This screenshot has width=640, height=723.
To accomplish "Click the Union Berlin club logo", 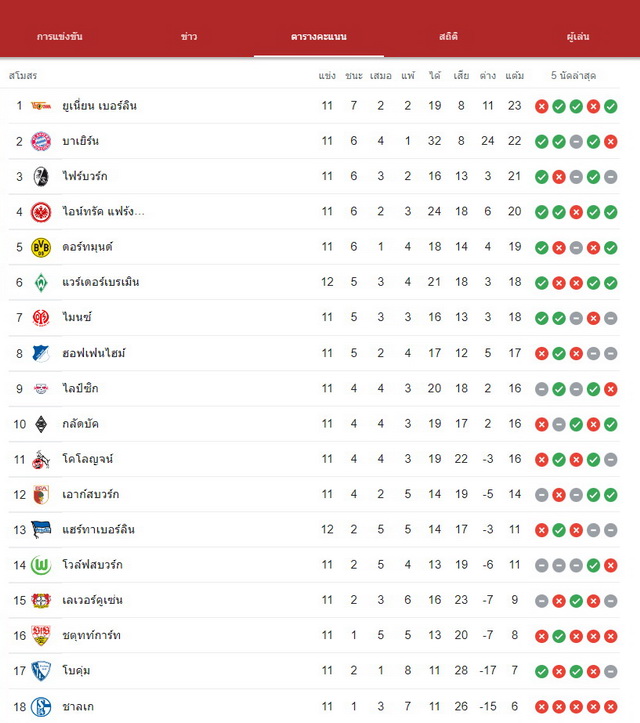I will point(41,106).
